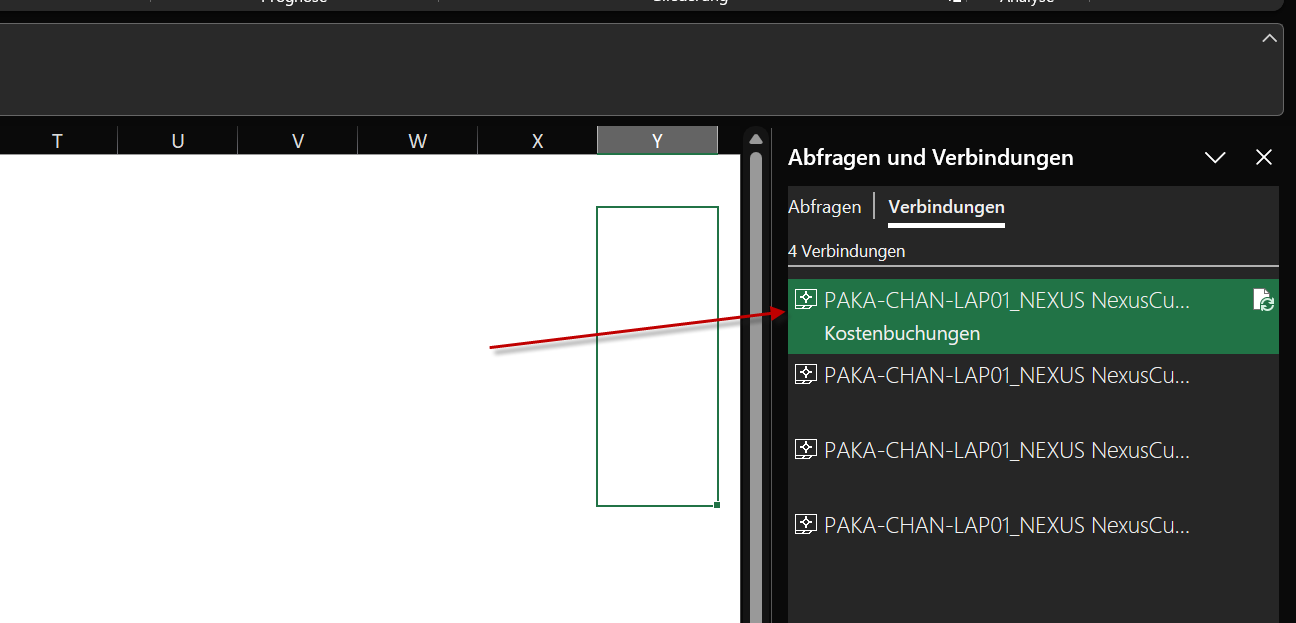Select the Kostenbuchungen connection entry
This screenshot has height=623, width=1296.
click(x=1033, y=316)
